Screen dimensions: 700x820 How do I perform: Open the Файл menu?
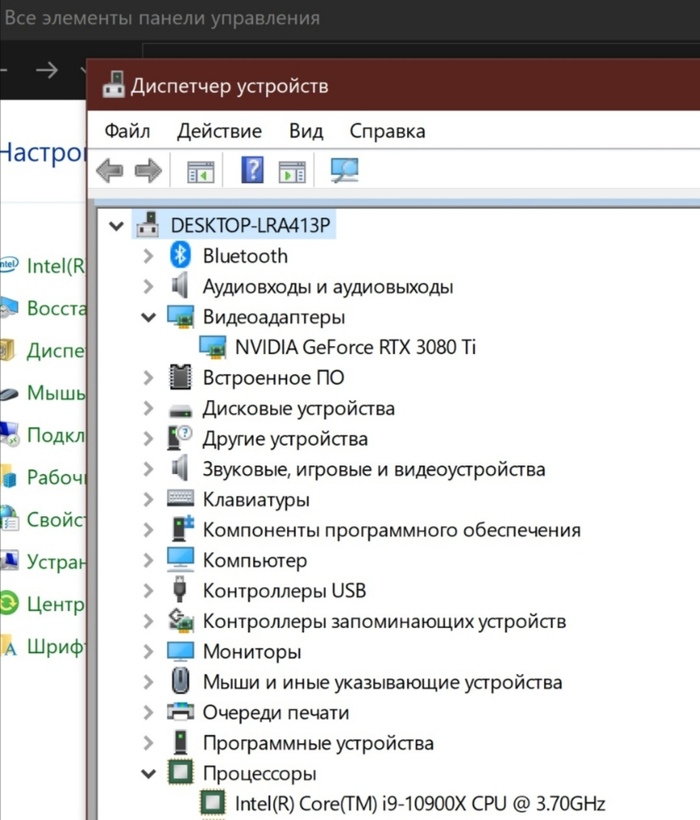[127, 131]
